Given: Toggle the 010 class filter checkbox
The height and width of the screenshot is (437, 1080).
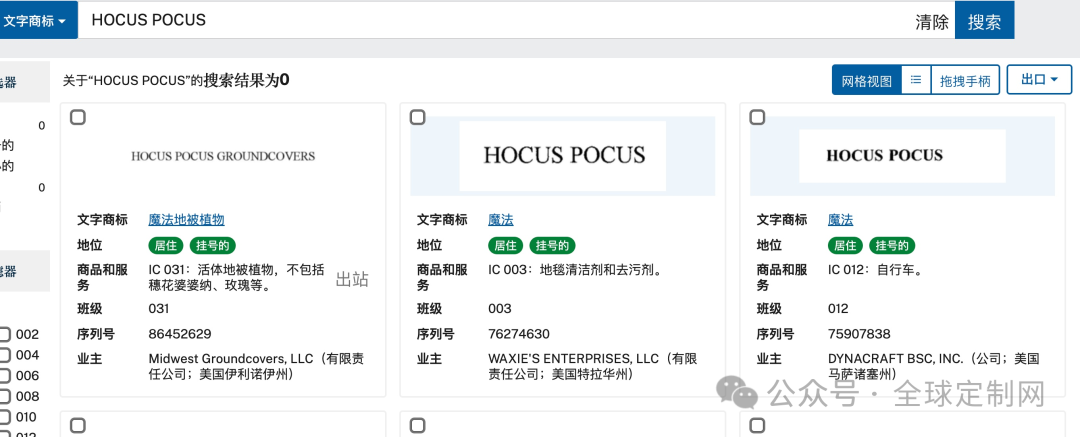Looking at the screenshot, I should [x=5, y=418].
